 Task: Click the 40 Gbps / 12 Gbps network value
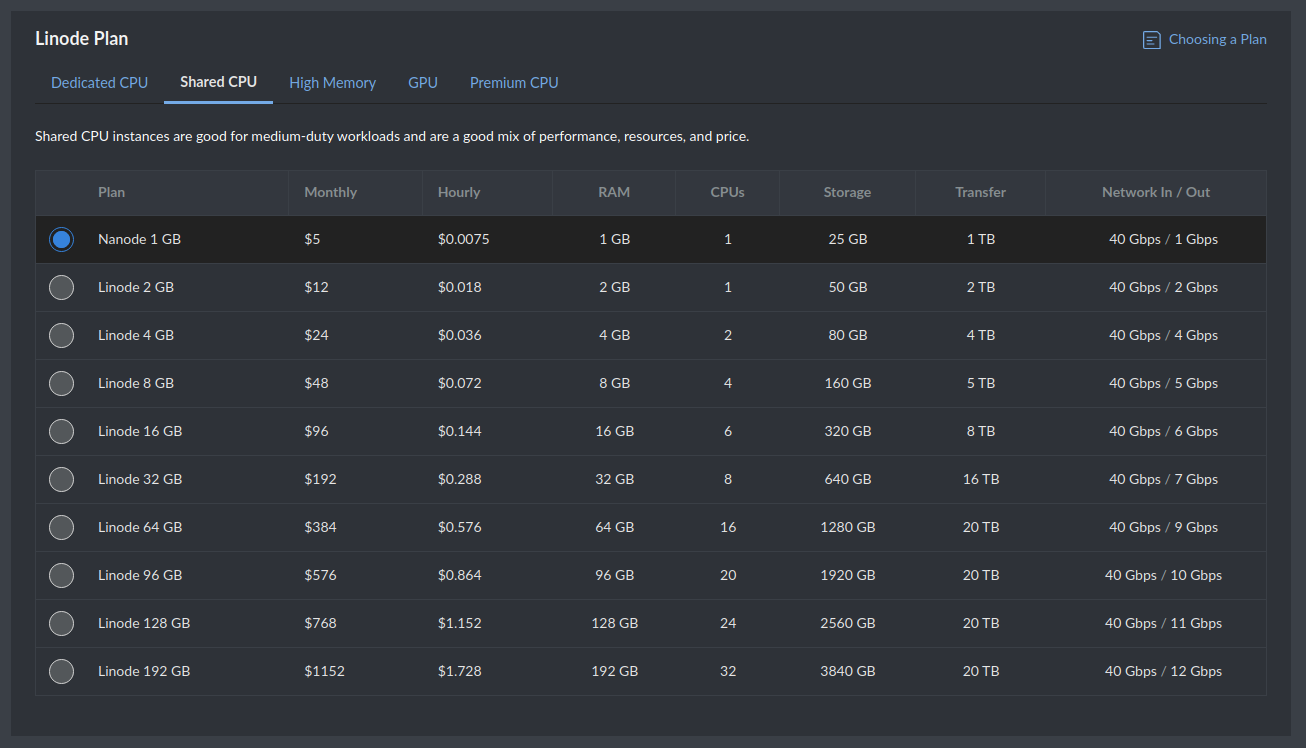coord(1163,672)
